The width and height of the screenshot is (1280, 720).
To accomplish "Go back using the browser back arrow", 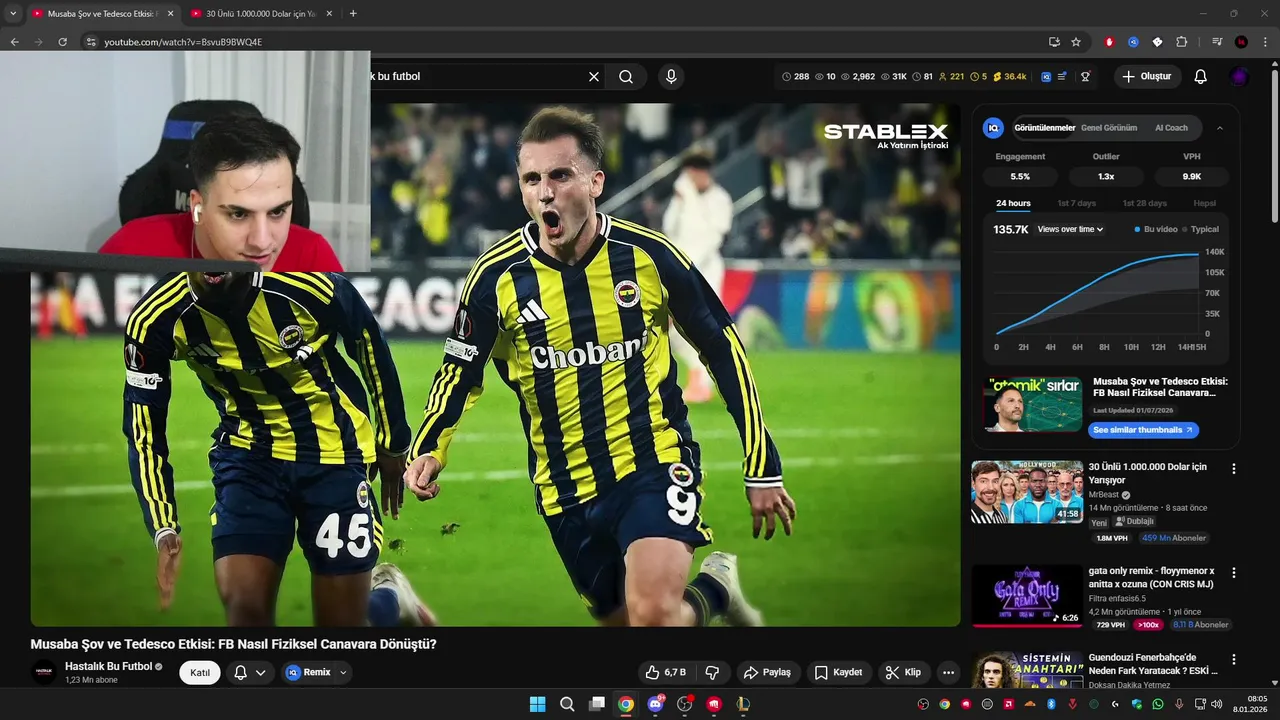I will 14,42.
